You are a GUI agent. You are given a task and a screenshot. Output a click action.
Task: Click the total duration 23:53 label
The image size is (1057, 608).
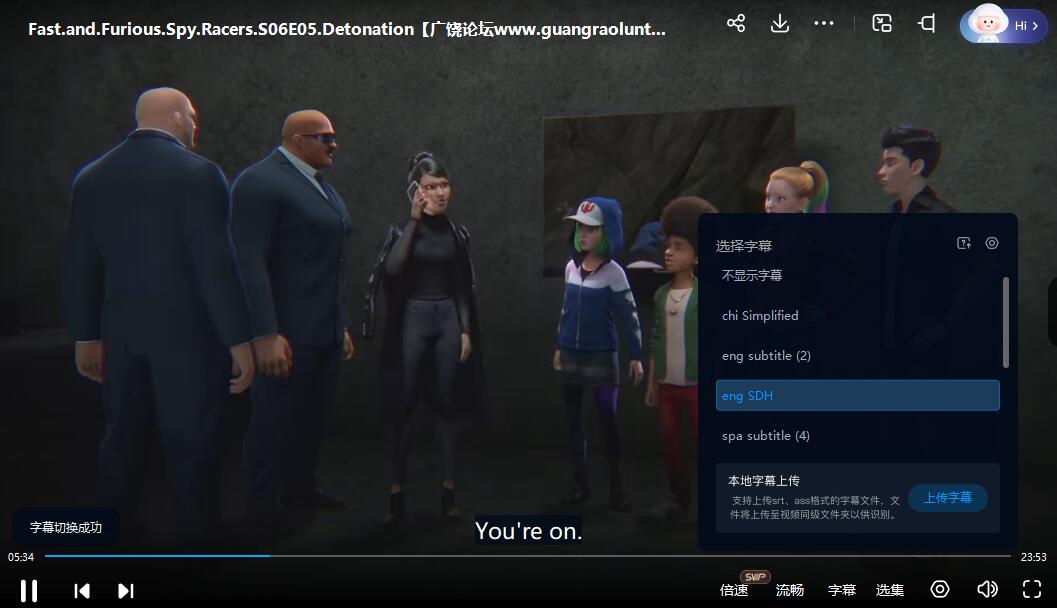(x=1033, y=557)
